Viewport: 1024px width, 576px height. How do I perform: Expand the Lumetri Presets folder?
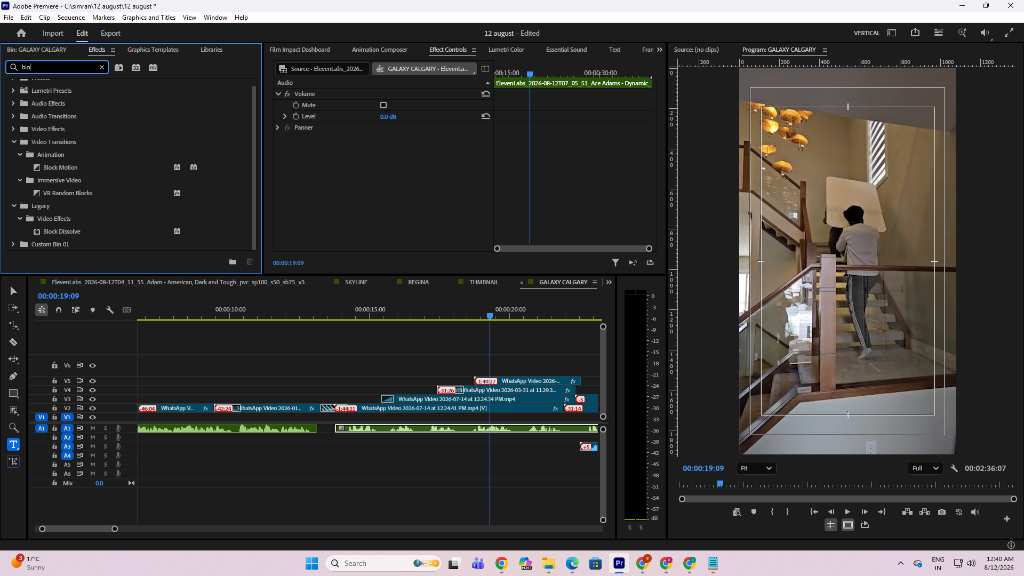[x=13, y=91]
